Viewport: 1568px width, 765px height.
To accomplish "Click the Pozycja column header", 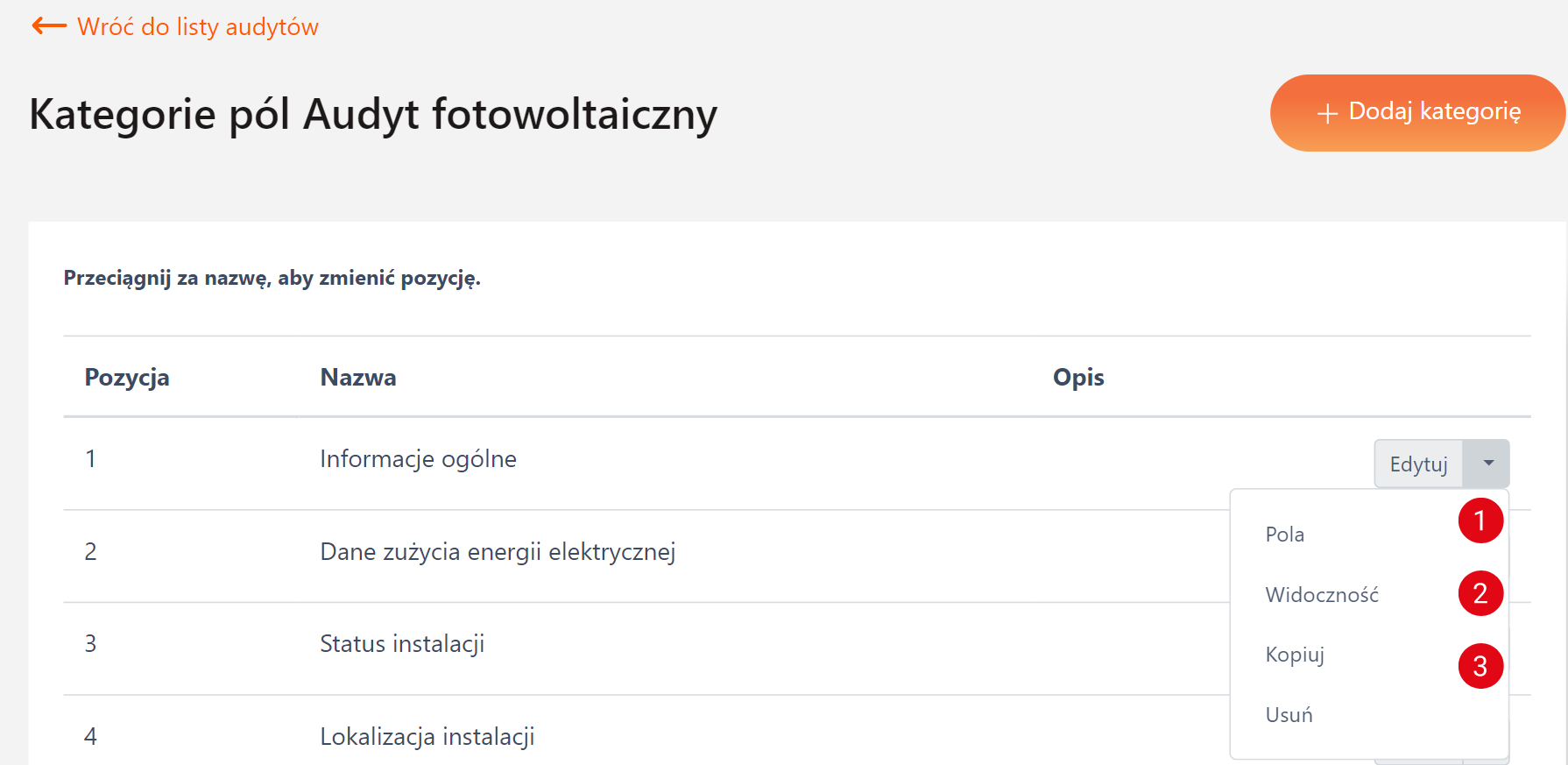I will tap(127, 378).
